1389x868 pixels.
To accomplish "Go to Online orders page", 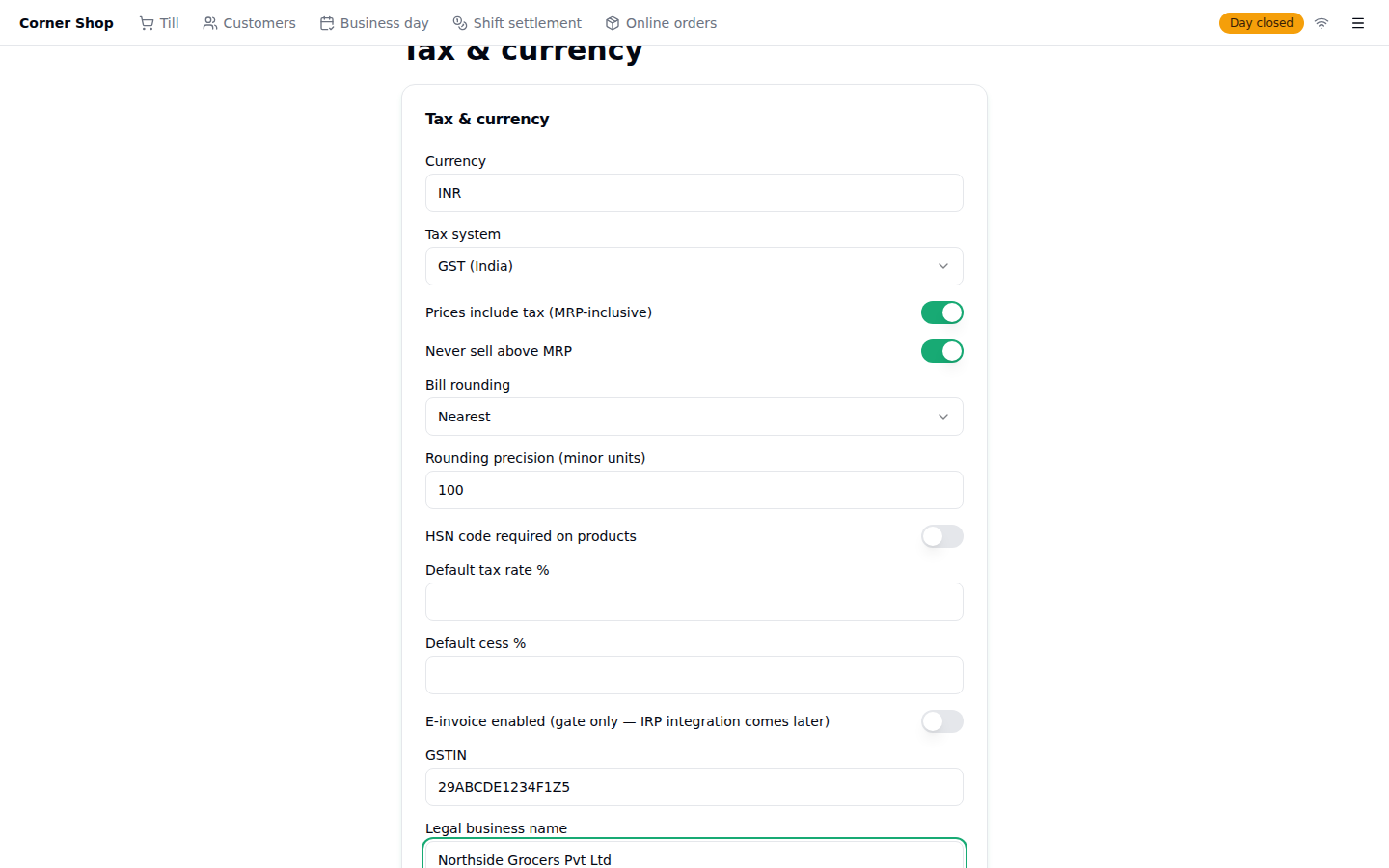I will click(x=661, y=23).
